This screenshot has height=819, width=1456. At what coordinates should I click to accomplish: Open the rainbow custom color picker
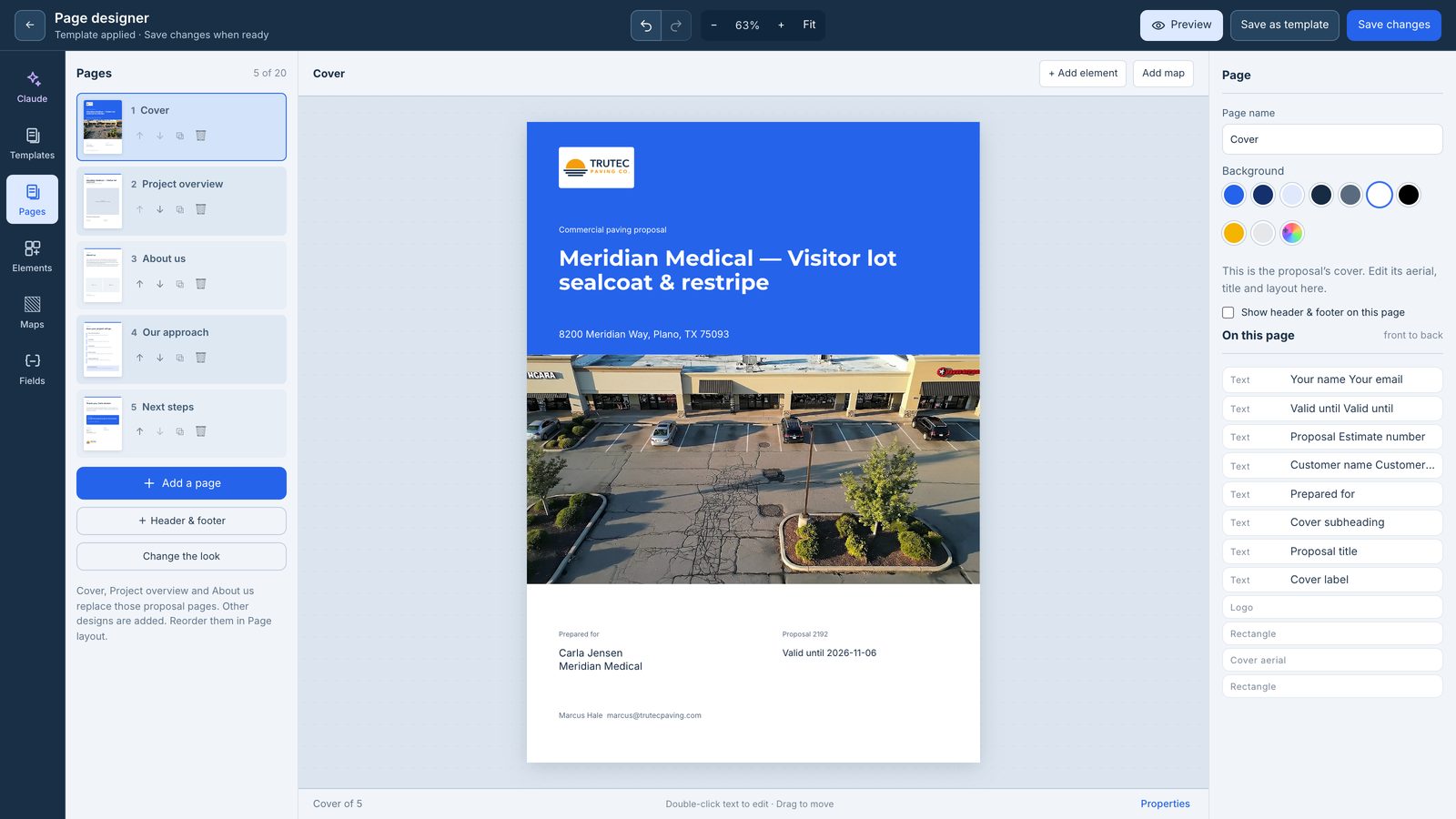pos(1292,233)
